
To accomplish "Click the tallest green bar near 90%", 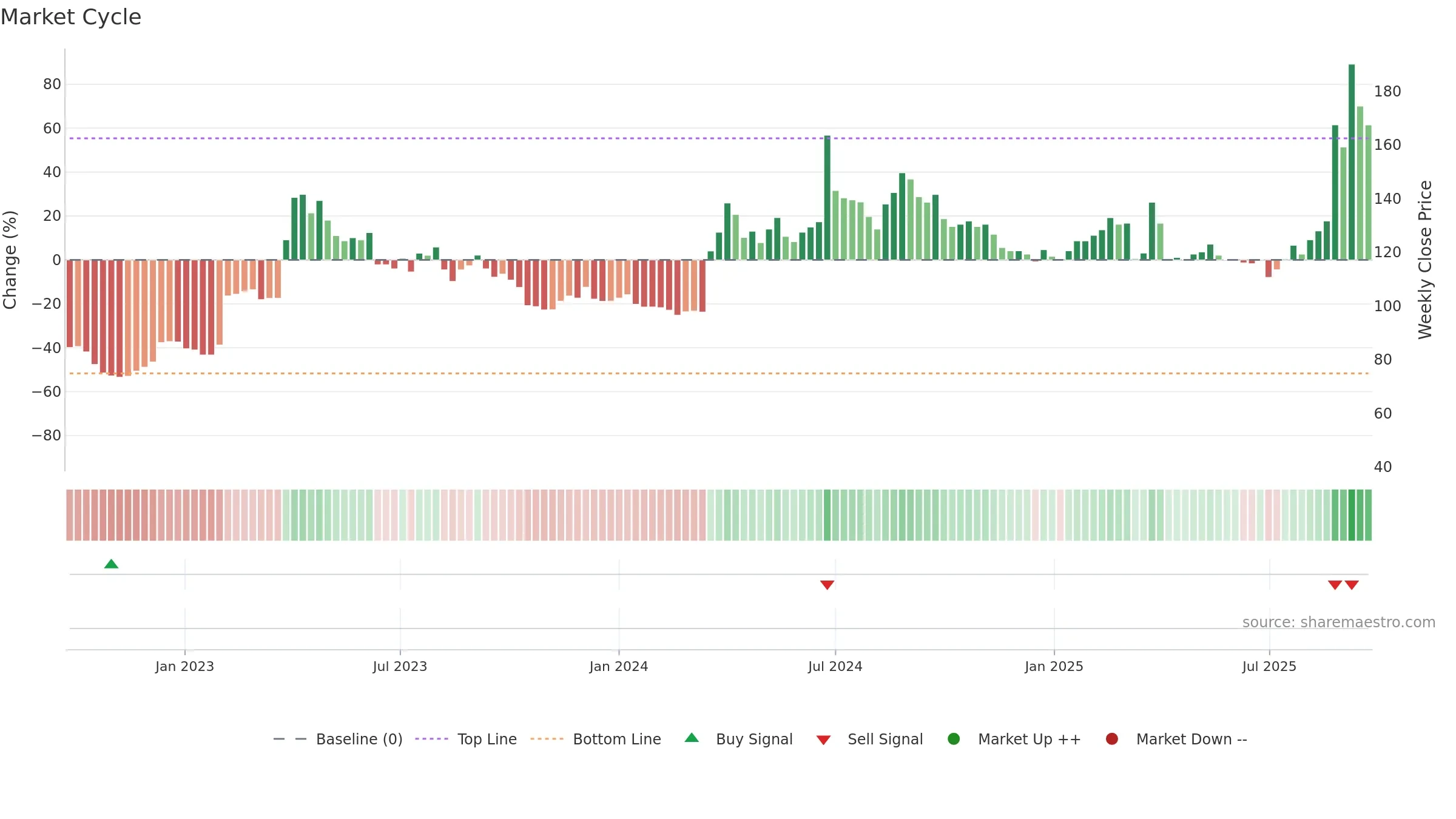I will click(x=1352, y=162).
